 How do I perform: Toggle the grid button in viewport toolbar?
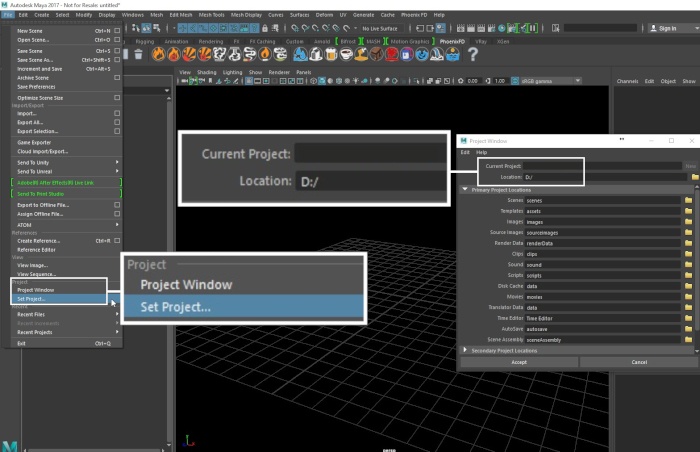pyautogui.click(x=249, y=81)
